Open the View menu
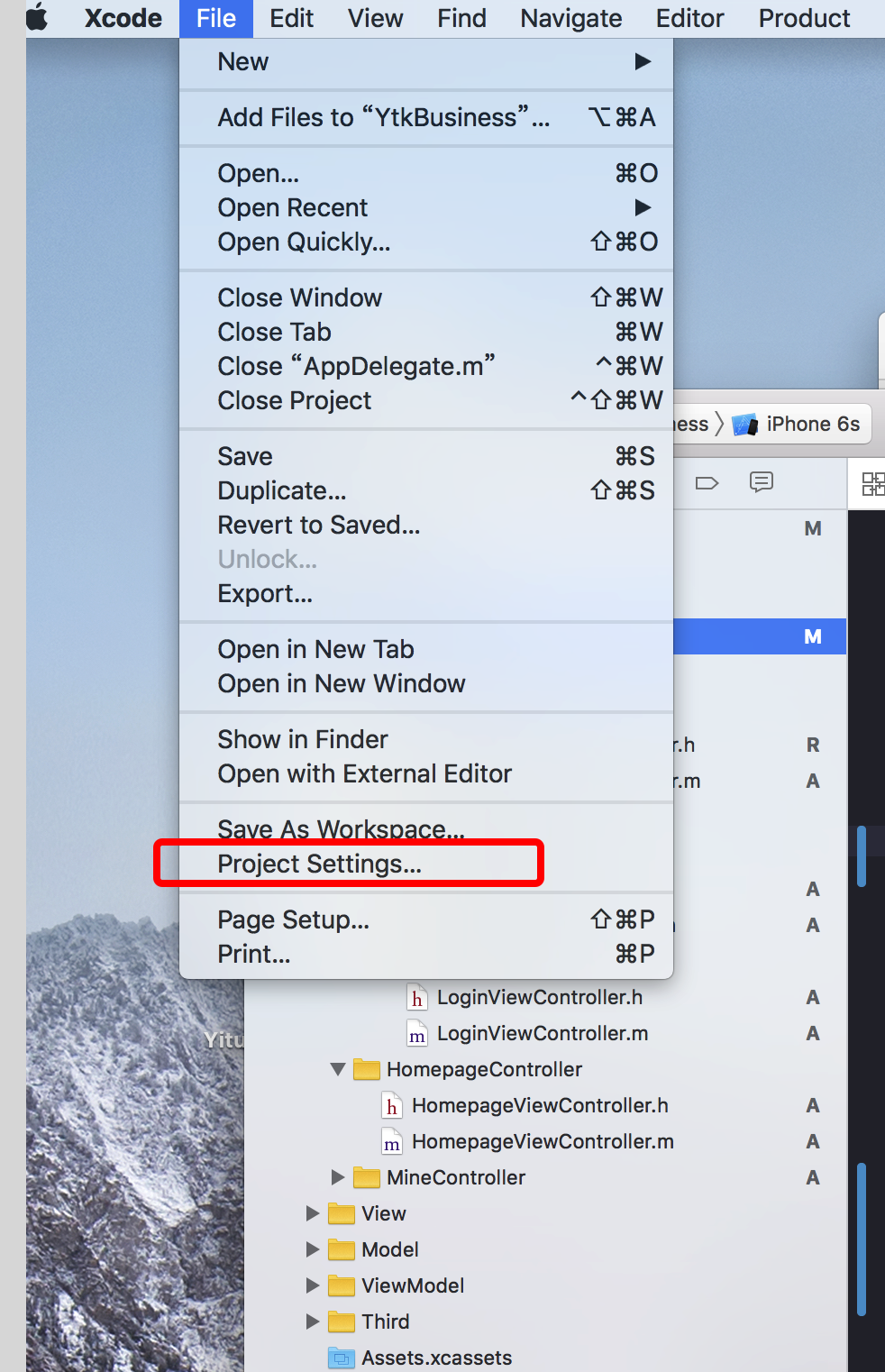 [x=376, y=18]
